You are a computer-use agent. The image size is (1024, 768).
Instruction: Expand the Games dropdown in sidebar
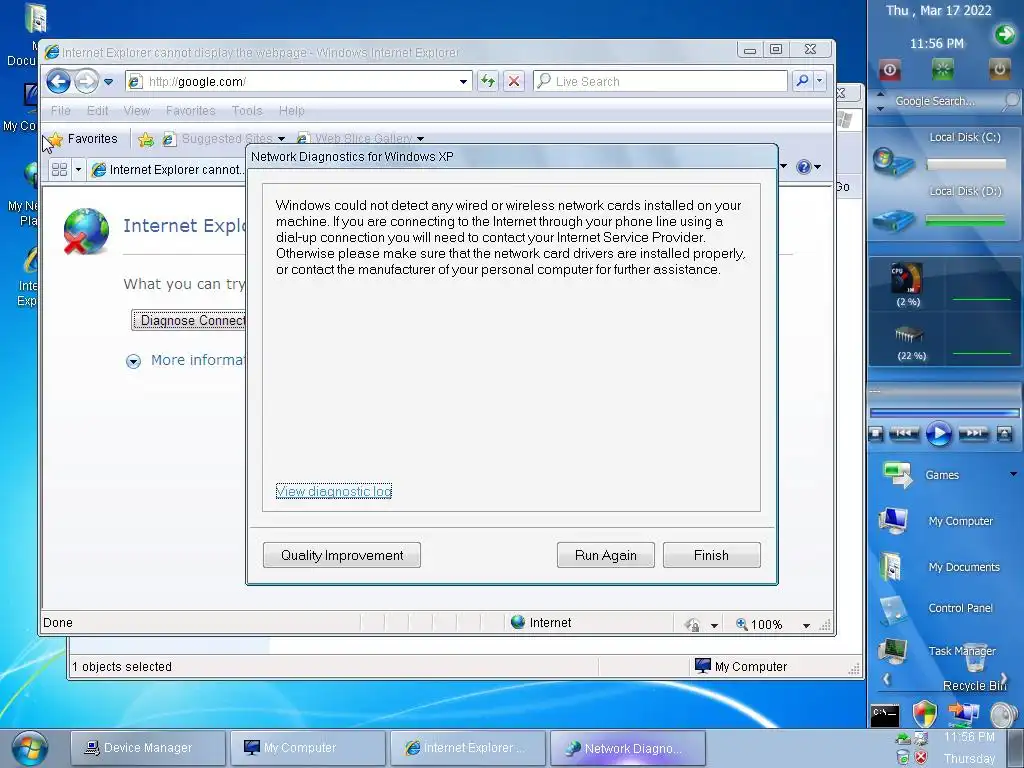click(x=1014, y=474)
